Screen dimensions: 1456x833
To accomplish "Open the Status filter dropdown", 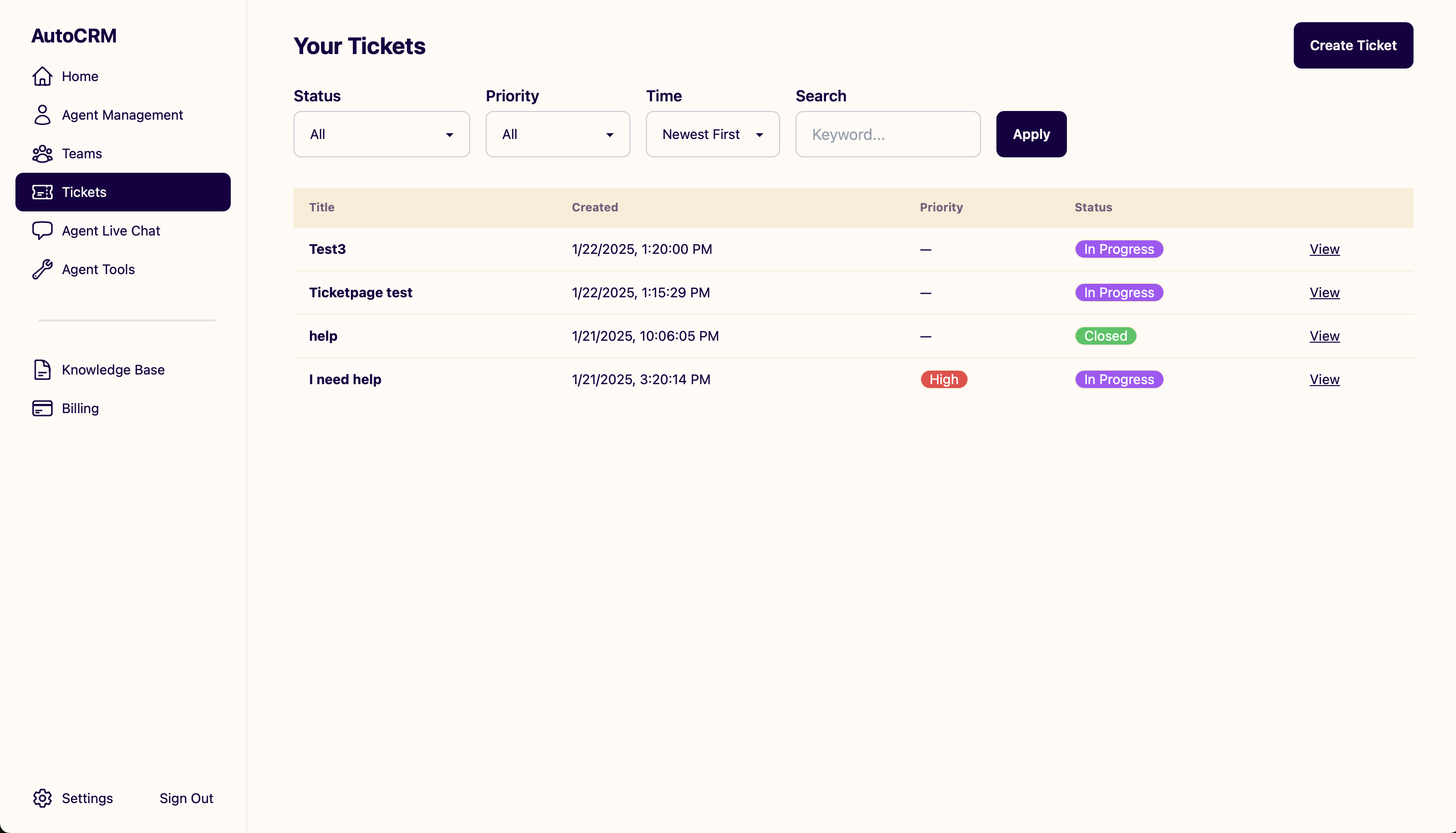I will coord(381,134).
